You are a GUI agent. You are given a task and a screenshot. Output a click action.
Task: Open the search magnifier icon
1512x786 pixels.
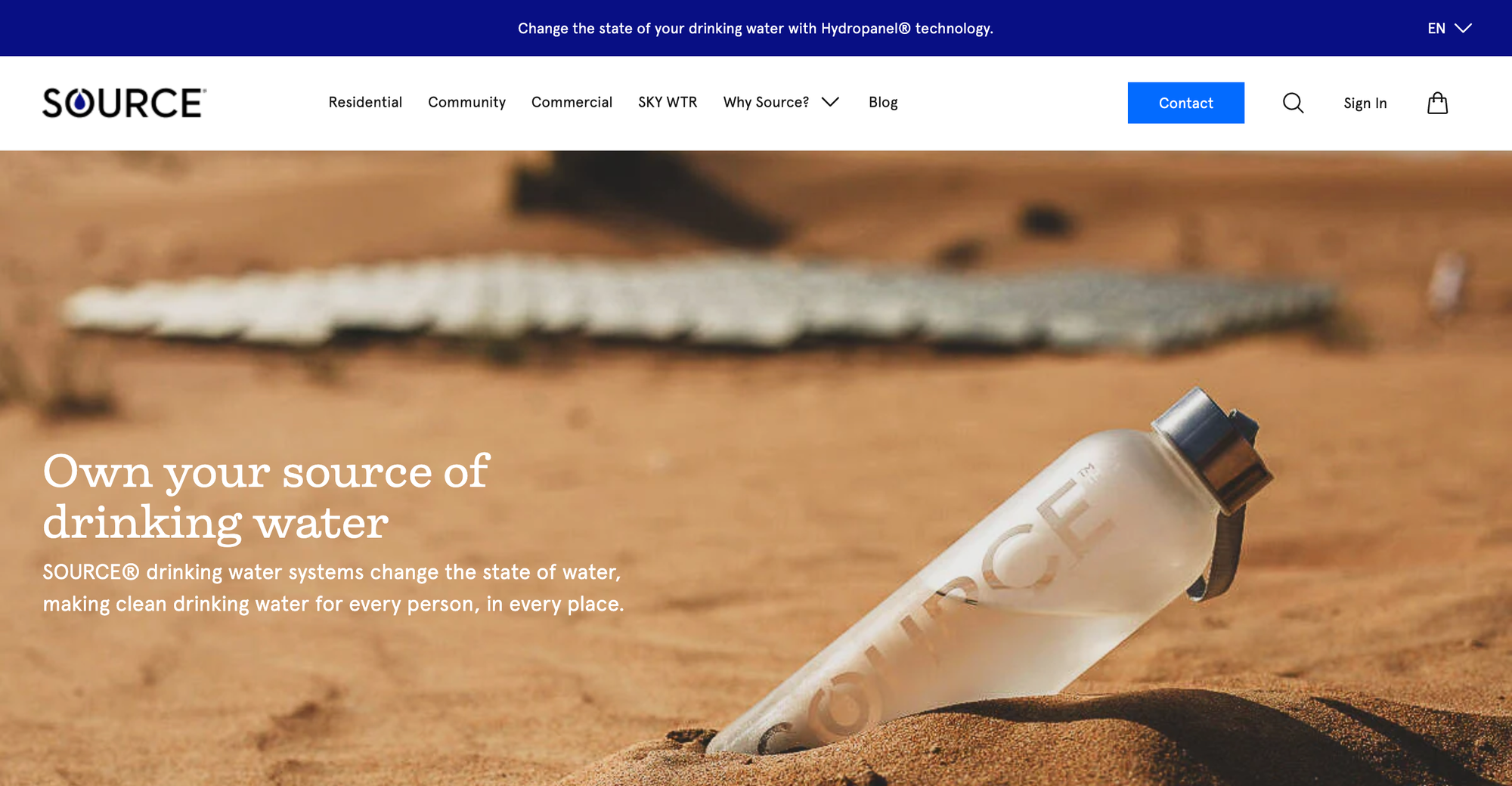(1293, 103)
